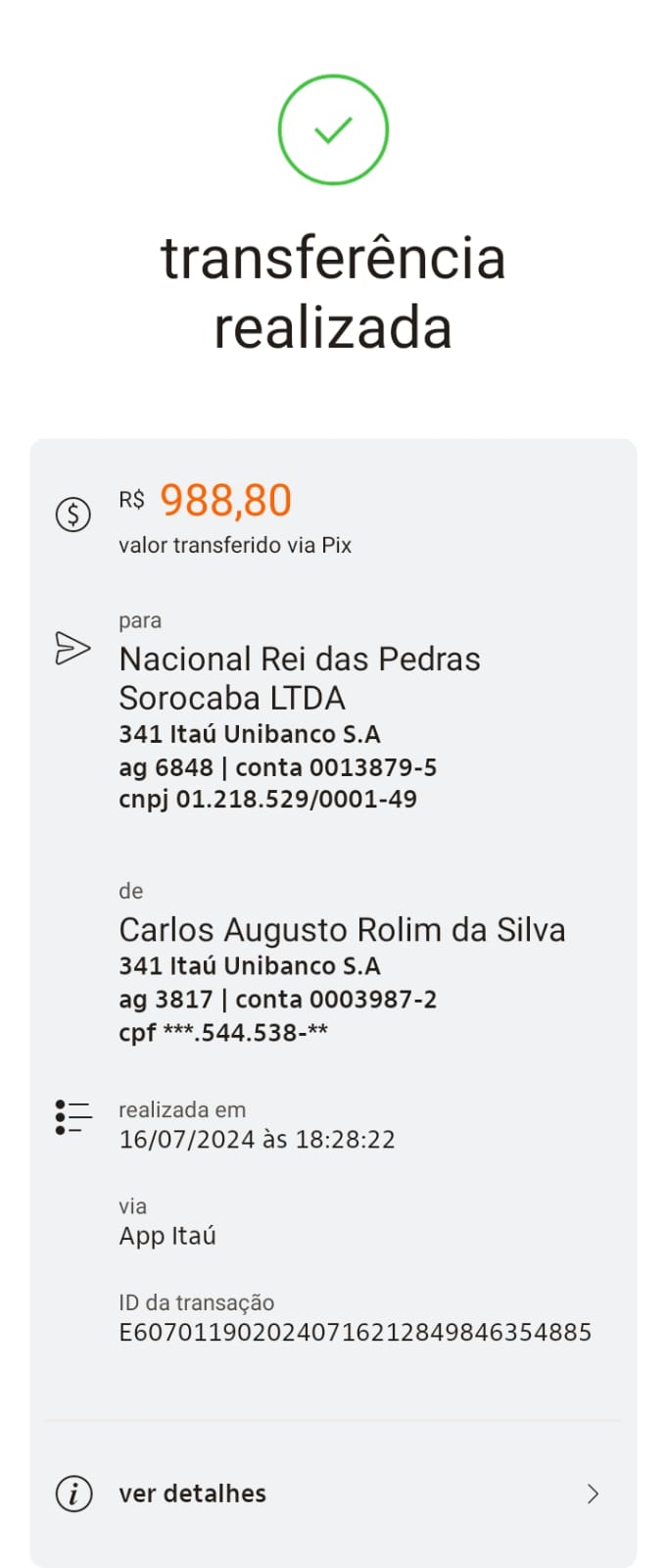Expand the ver detalhes chevron
Screen dimensions: 667x1568
click(x=592, y=1494)
